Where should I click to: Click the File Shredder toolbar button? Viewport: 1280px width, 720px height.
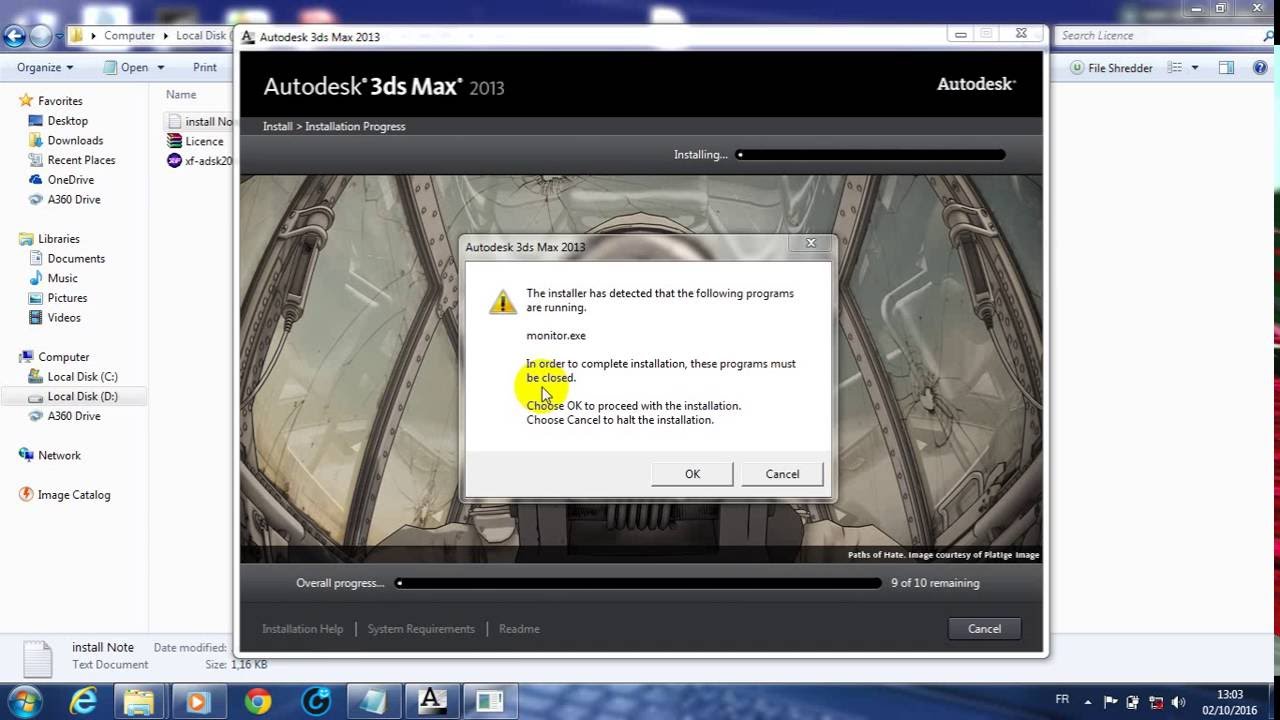pos(1111,68)
